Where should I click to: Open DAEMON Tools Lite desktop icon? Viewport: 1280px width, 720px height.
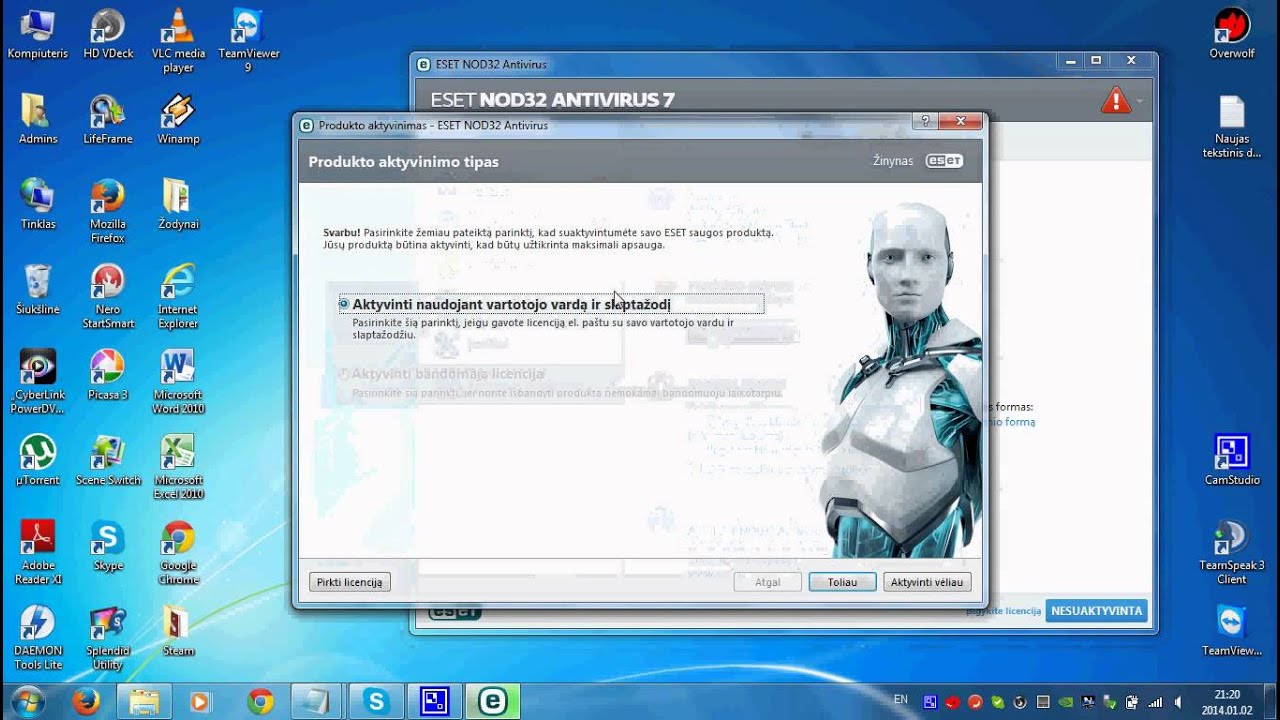(x=38, y=637)
